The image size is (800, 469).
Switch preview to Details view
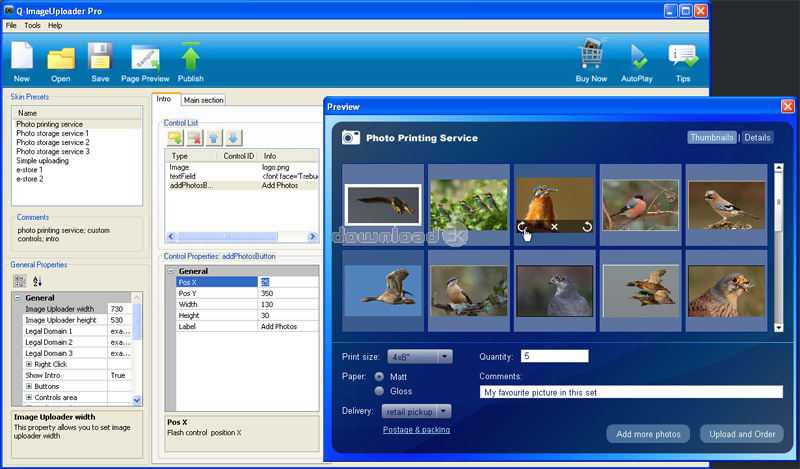pyautogui.click(x=757, y=137)
